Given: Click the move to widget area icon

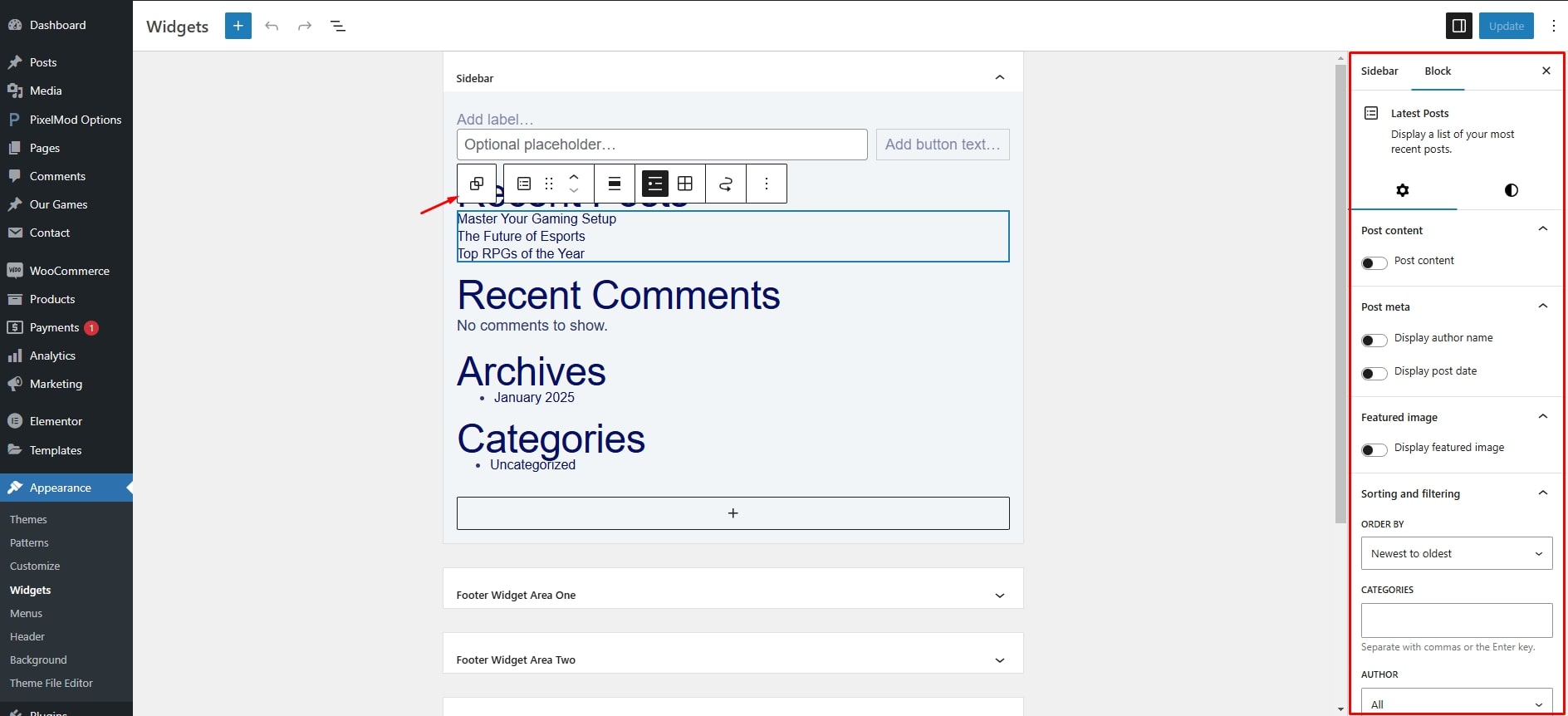Looking at the screenshot, I should click(x=477, y=184).
